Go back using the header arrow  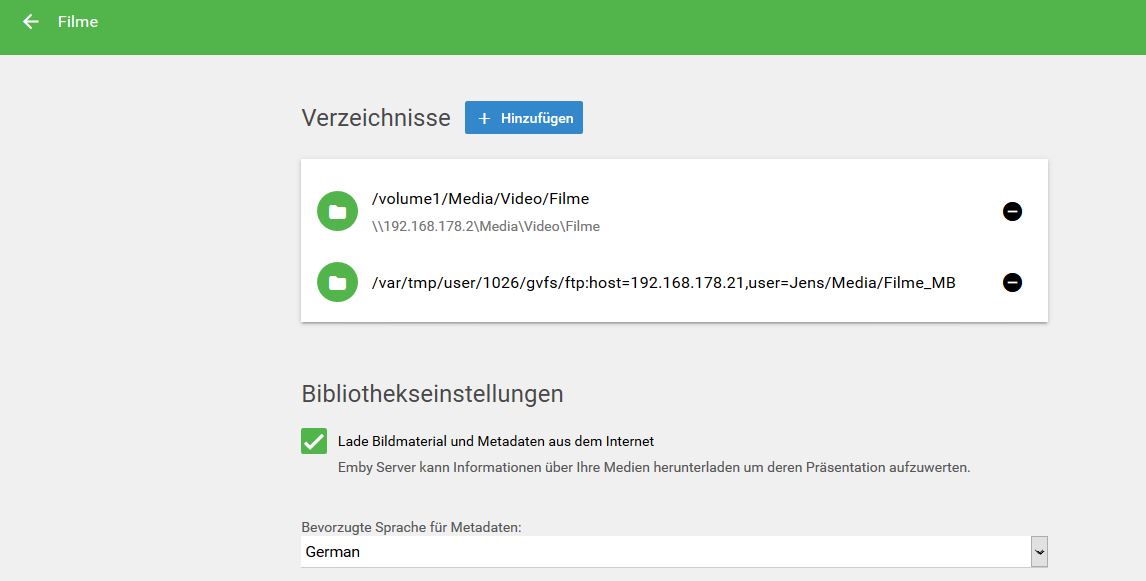click(x=31, y=22)
